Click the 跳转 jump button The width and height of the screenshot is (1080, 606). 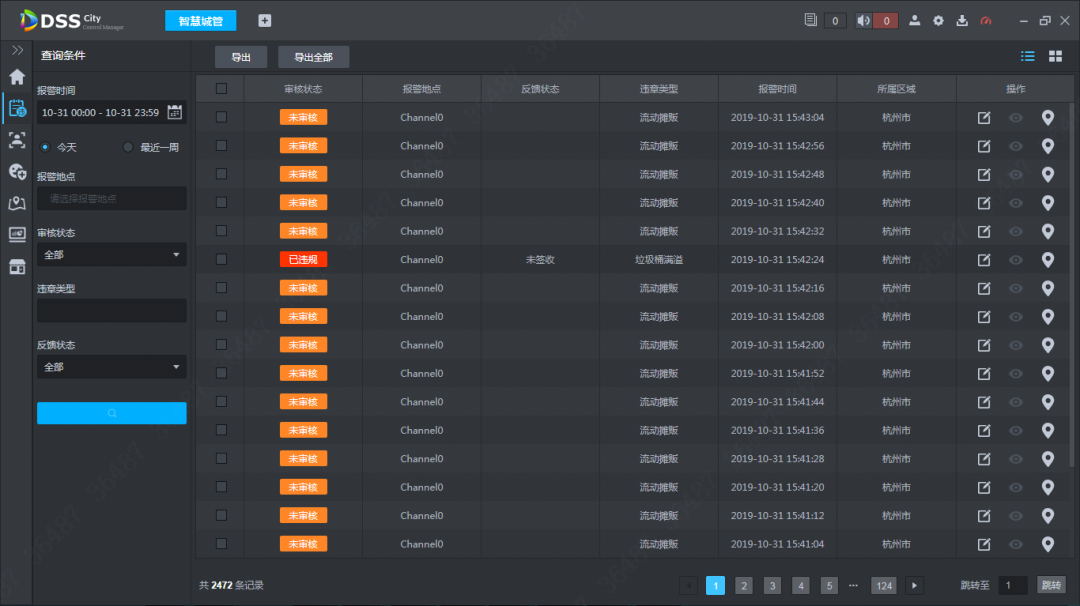pos(1051,585)
